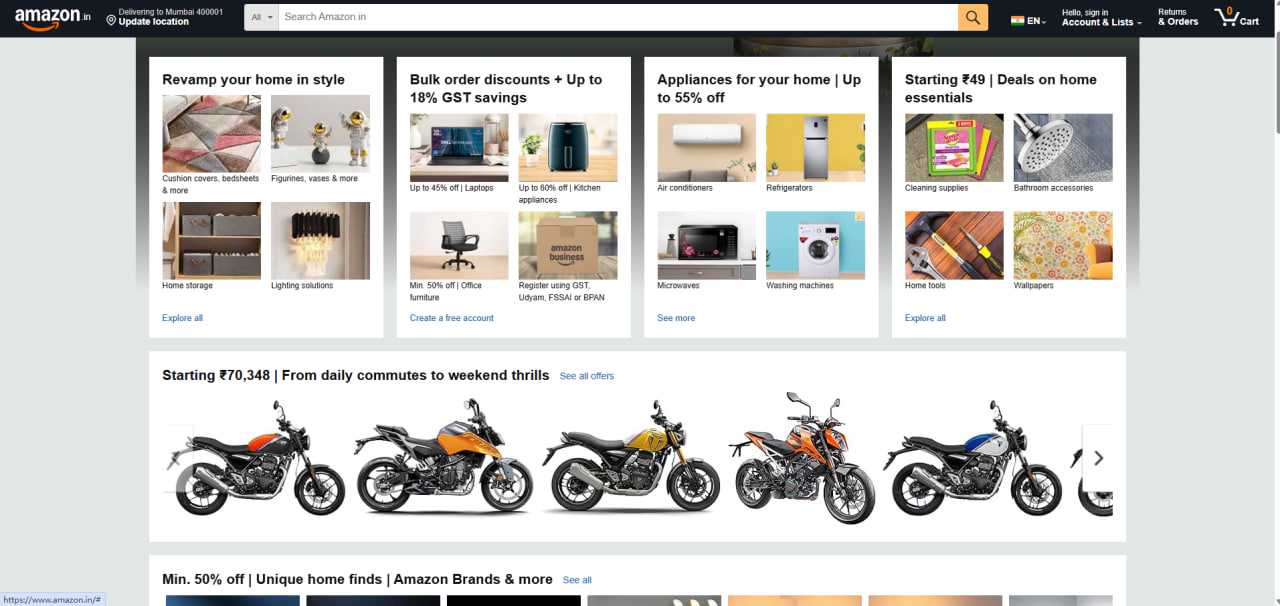Click Bathroom accessories caption text

1054,188
